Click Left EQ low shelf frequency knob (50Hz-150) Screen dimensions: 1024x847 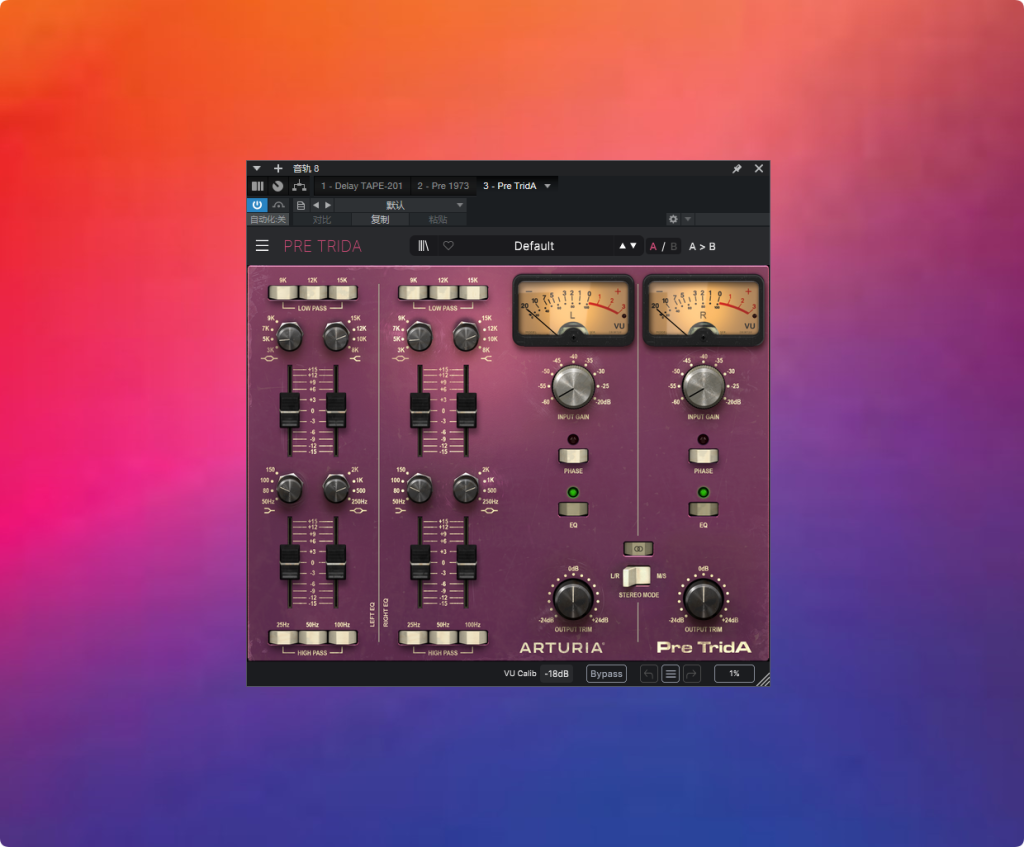pyautogui.click(x=289, y=488)
